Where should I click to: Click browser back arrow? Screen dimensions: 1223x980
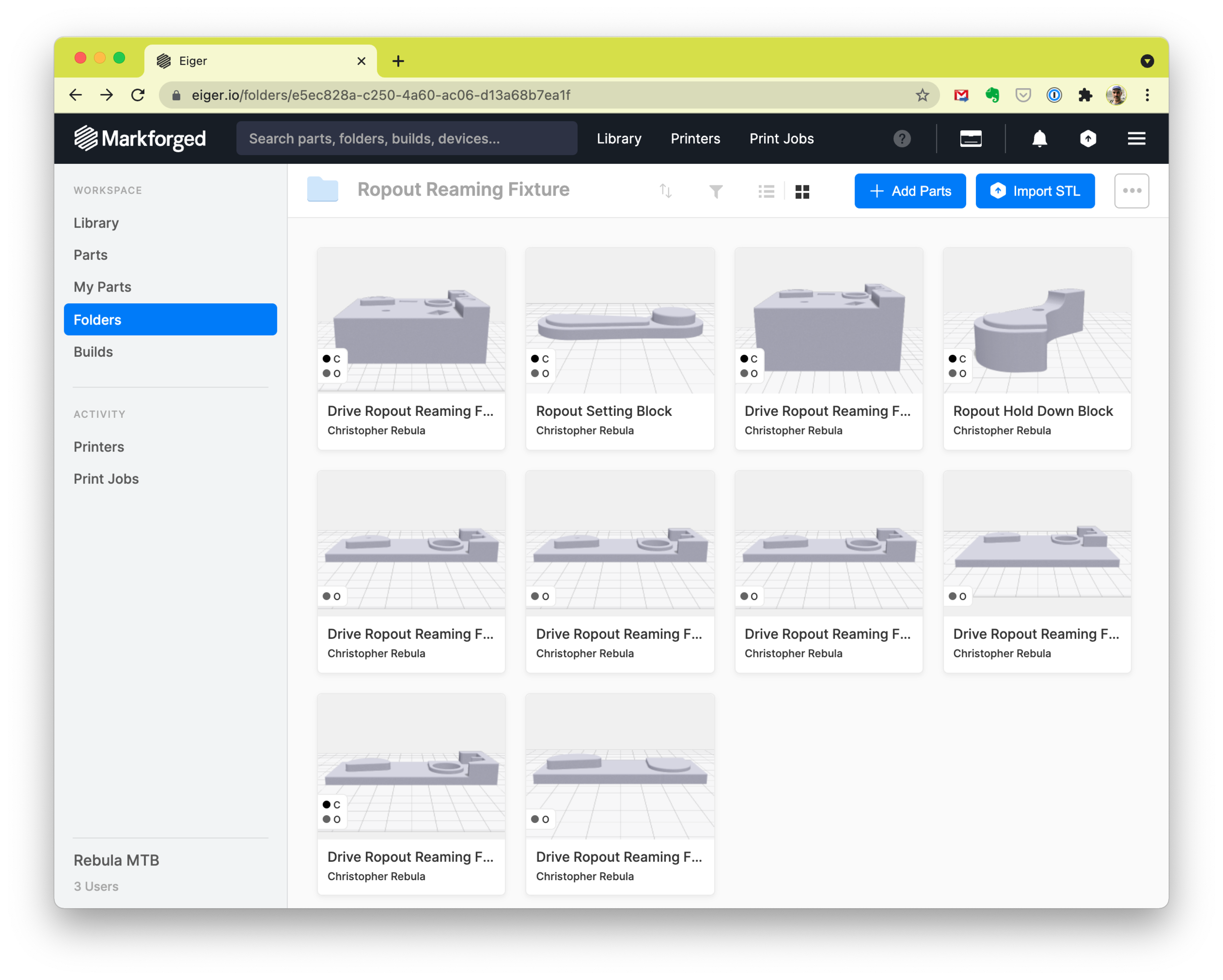pyautogui.click(x=75, y=95)
